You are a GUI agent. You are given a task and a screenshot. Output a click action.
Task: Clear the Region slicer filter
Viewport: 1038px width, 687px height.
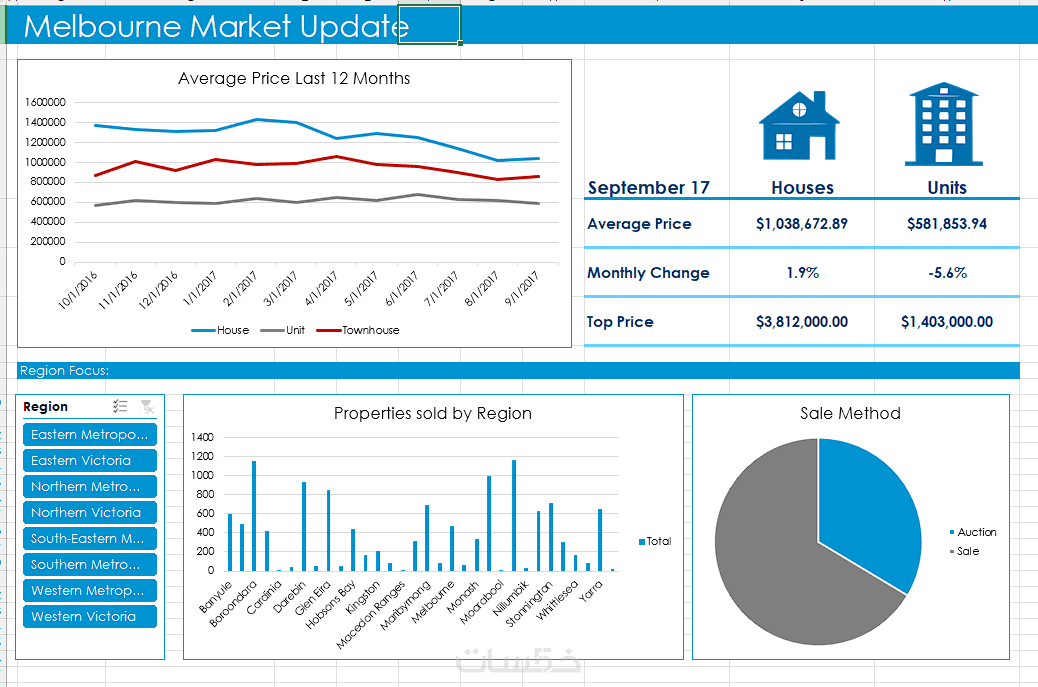pos(147,406)
